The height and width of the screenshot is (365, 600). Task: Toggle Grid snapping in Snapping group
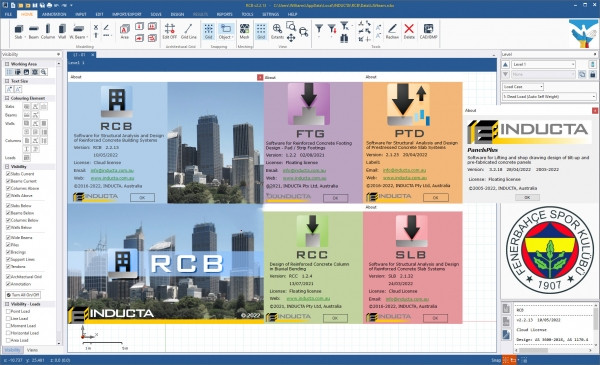pyautogui.click(x=208, y=31)
